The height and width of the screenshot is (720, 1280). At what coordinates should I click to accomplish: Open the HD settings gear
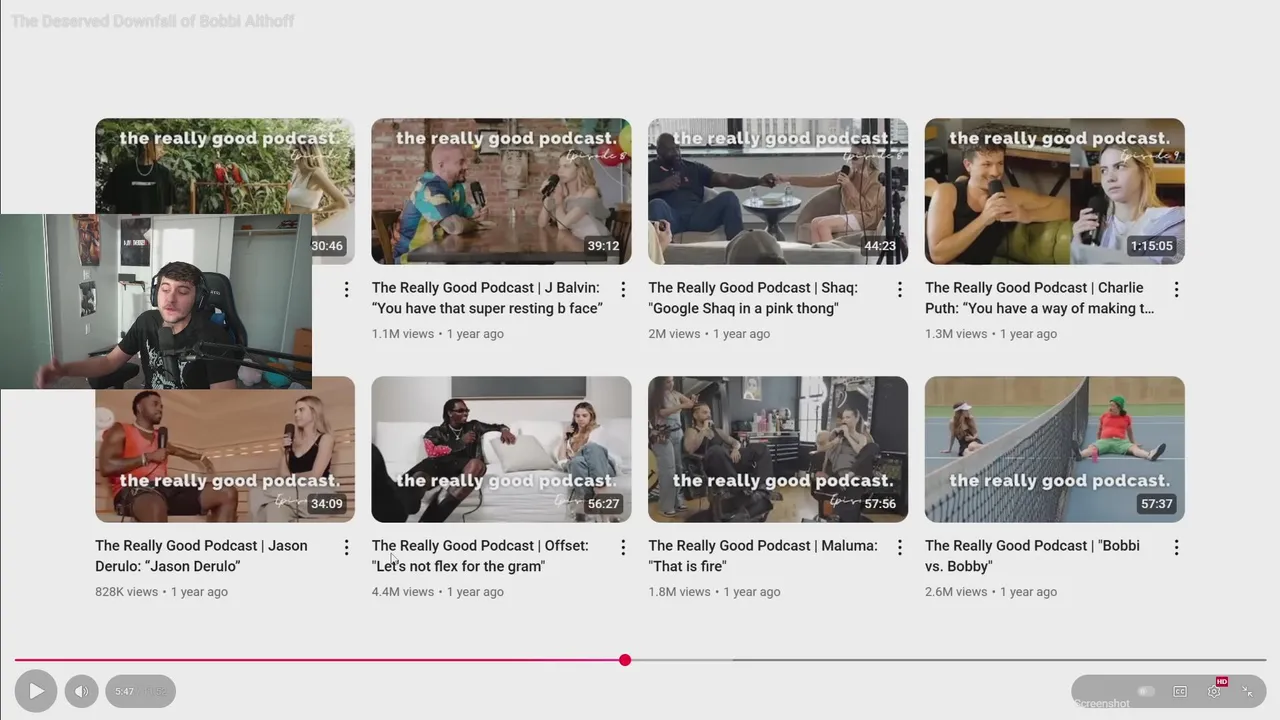point(1214,691)
